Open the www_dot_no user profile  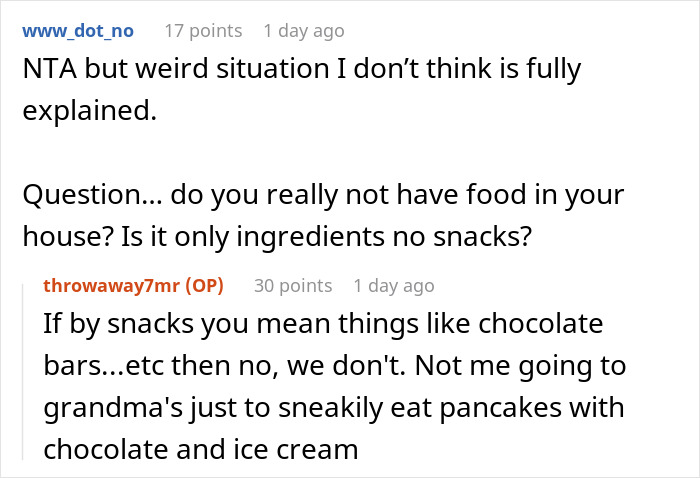(x=77, y=30)
